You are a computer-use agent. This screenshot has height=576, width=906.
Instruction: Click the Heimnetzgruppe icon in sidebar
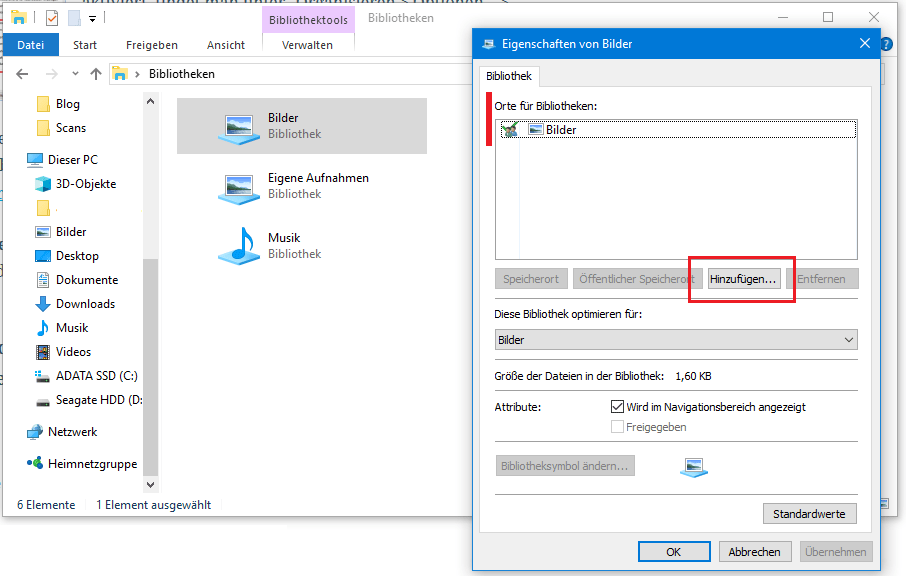(x=35, y=464)
